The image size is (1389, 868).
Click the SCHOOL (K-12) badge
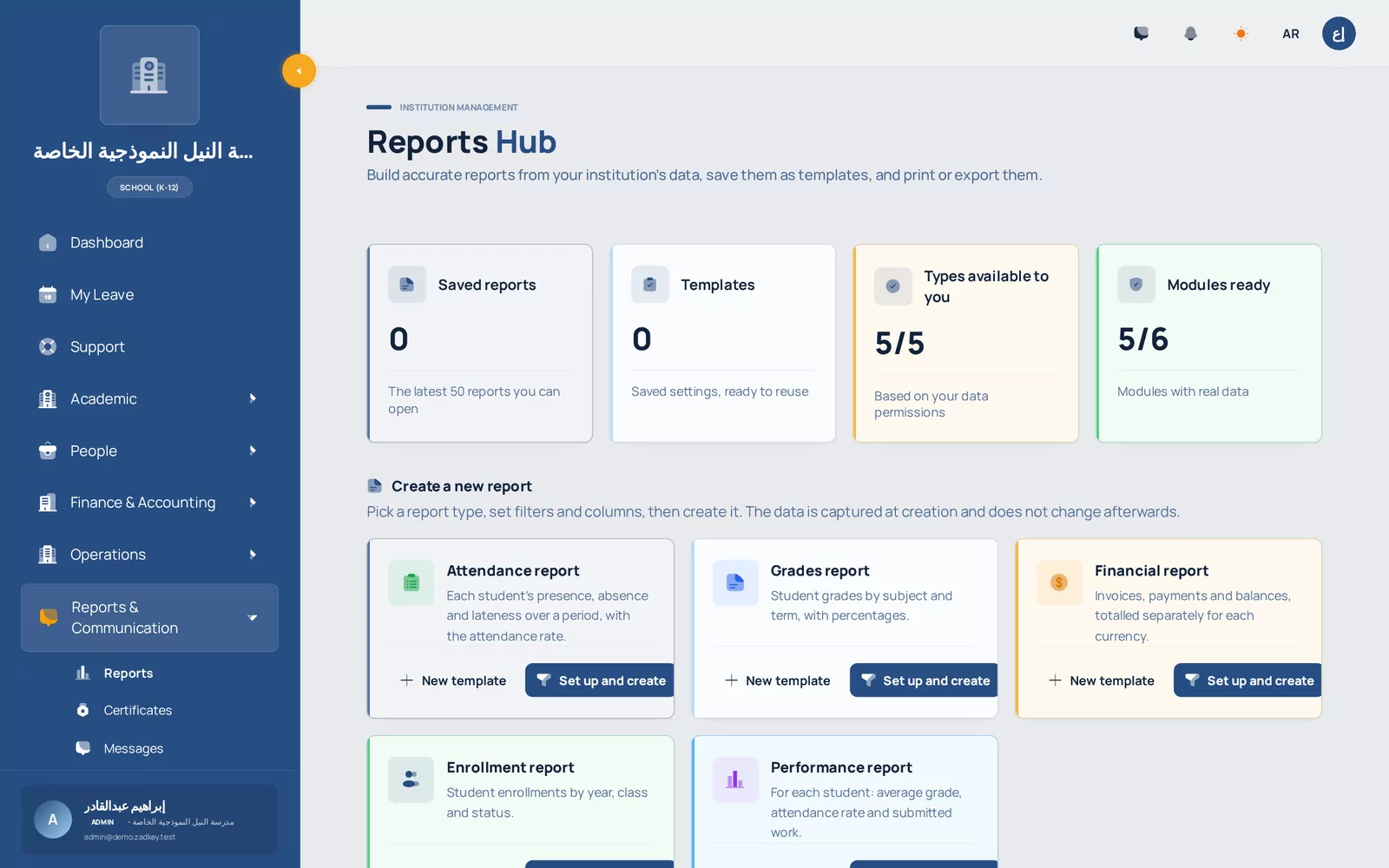point(149,187)
